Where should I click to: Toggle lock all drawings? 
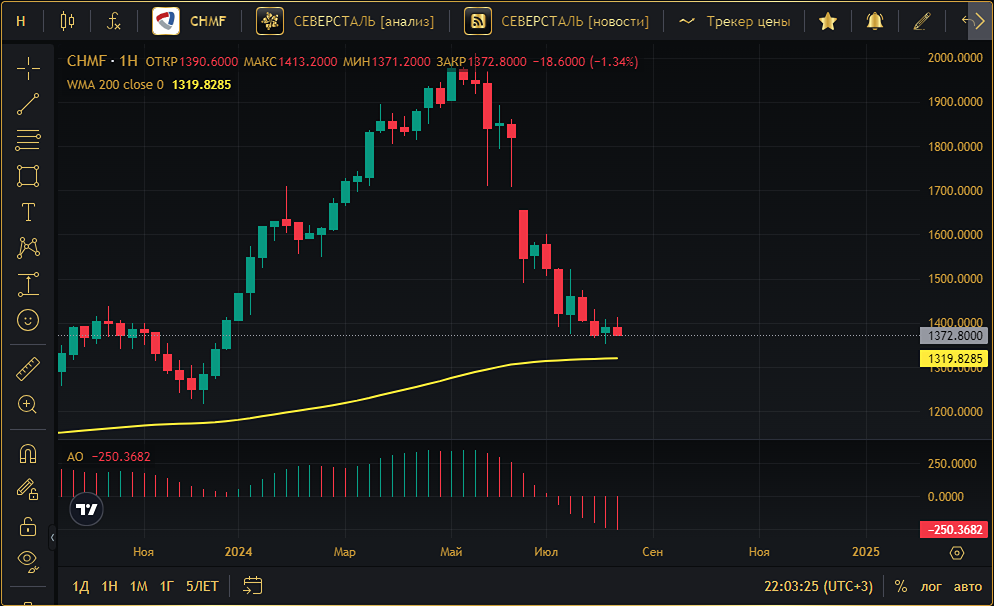28,525
